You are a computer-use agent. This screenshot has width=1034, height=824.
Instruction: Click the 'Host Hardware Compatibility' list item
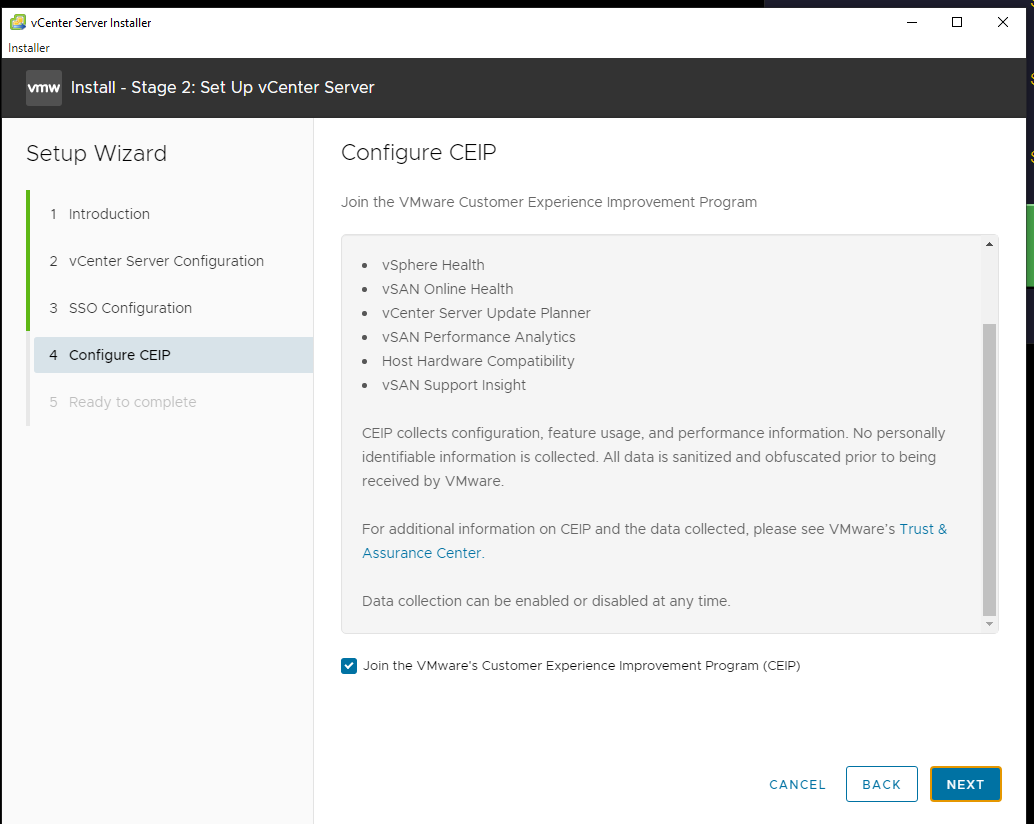(478, 361)
